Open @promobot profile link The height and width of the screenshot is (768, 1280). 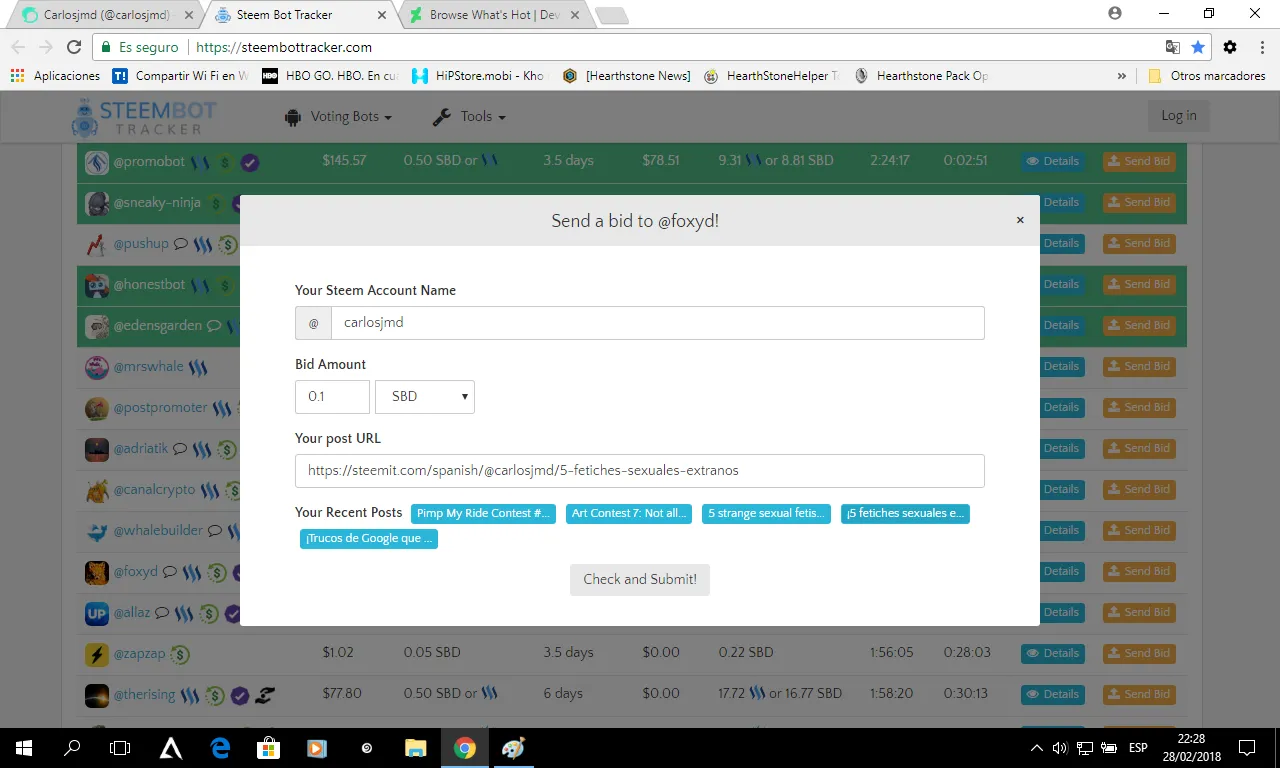149,161
